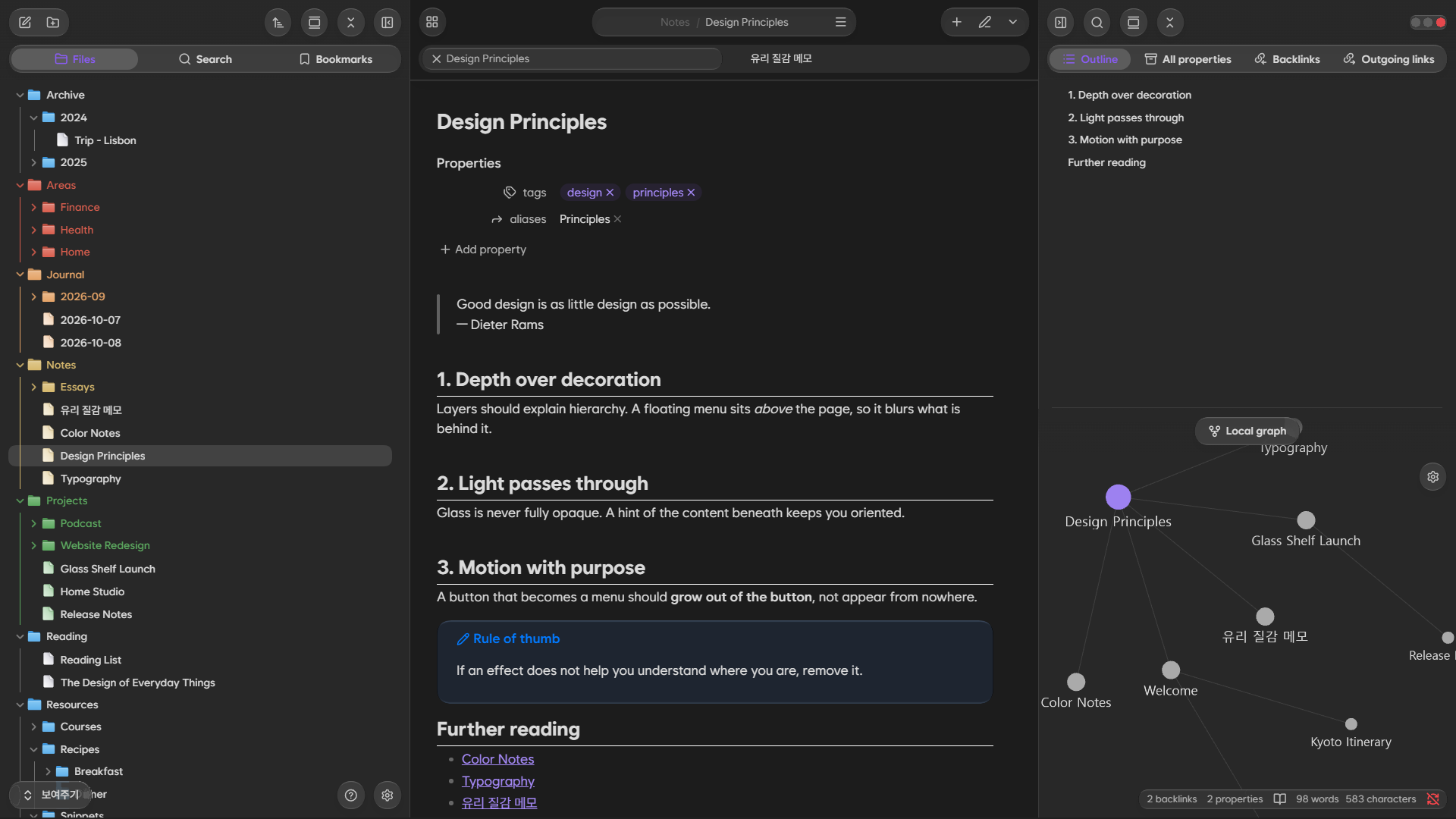The width and height of the screenshot is (1456, 819).
Task: Collapse all folders using the collapse icon
Action: pyautogui.click(x=350, y=23)
